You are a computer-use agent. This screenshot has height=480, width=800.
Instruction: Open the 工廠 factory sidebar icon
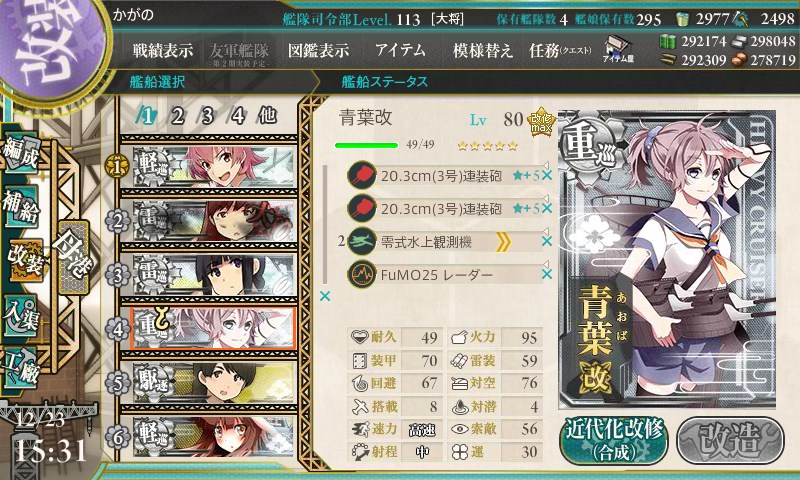coord(22,368)
